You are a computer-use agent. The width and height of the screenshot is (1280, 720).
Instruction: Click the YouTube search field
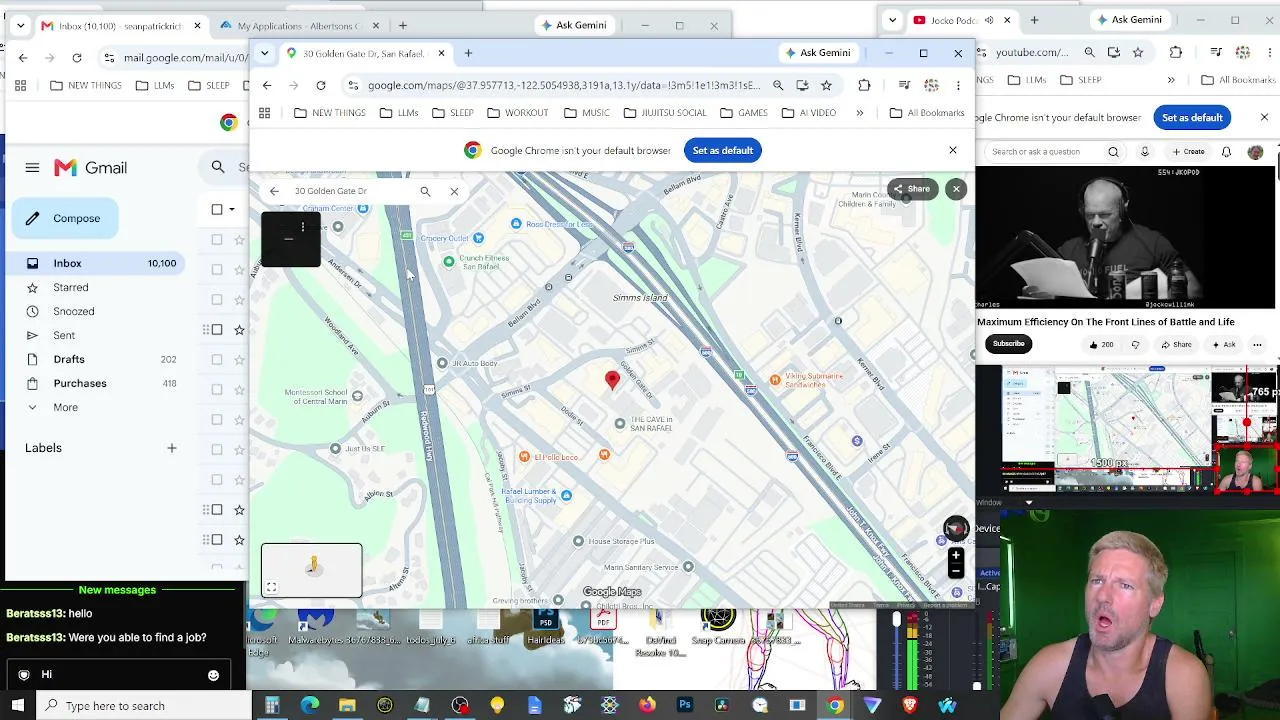coord(1045,152)
